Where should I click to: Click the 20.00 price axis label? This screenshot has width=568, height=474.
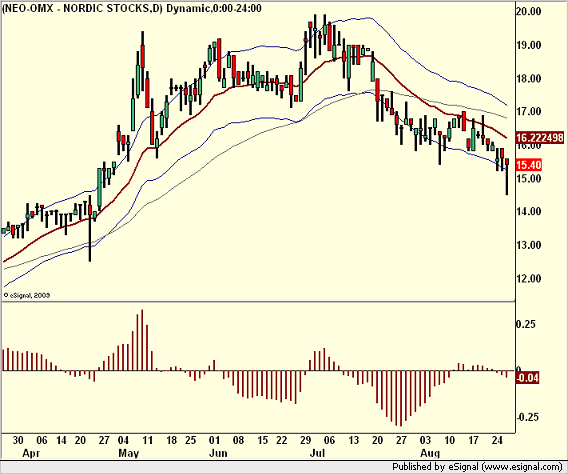pos(529,12)
